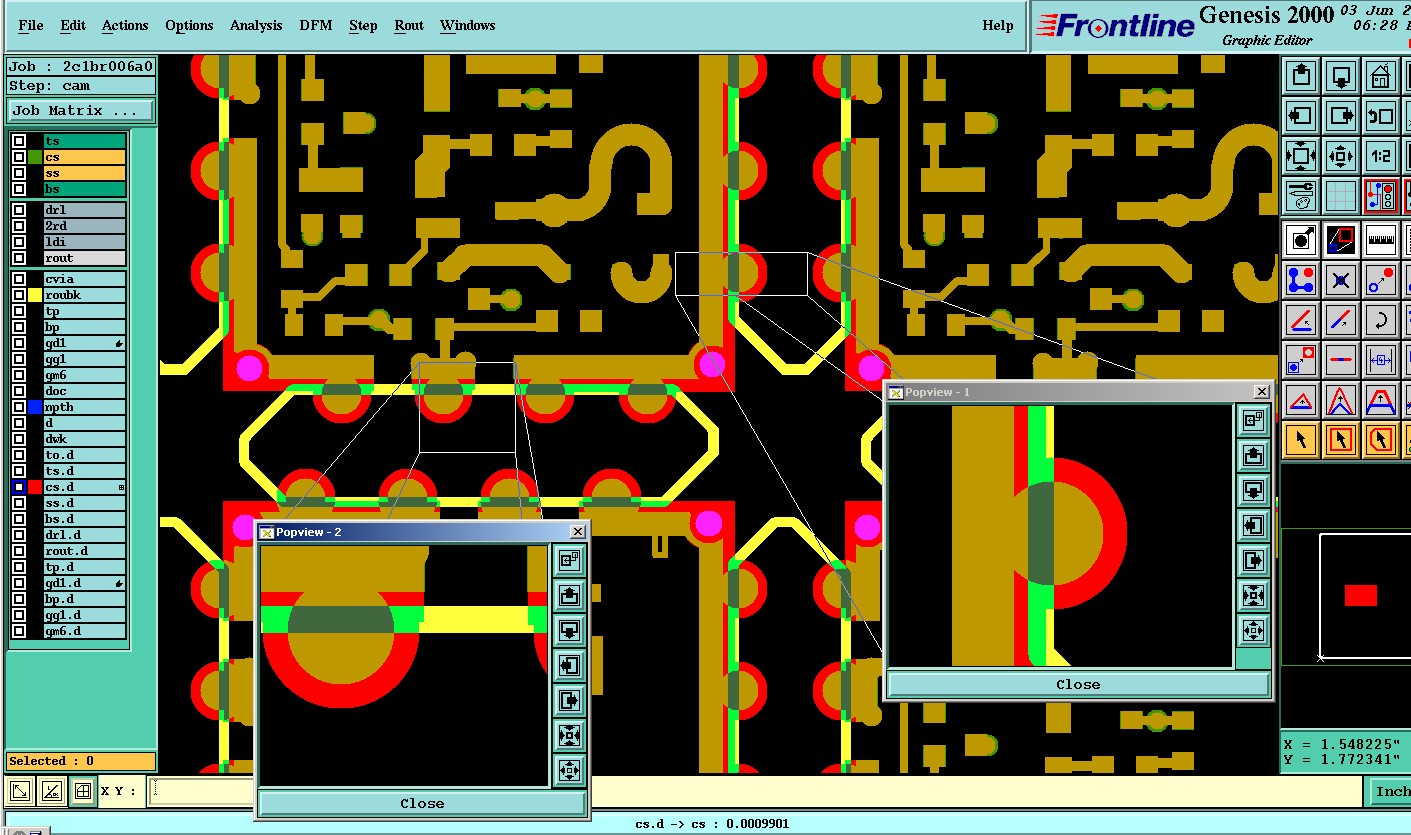
Task: Click the dimension width bracket icon
Action: tap(1380, 360)
